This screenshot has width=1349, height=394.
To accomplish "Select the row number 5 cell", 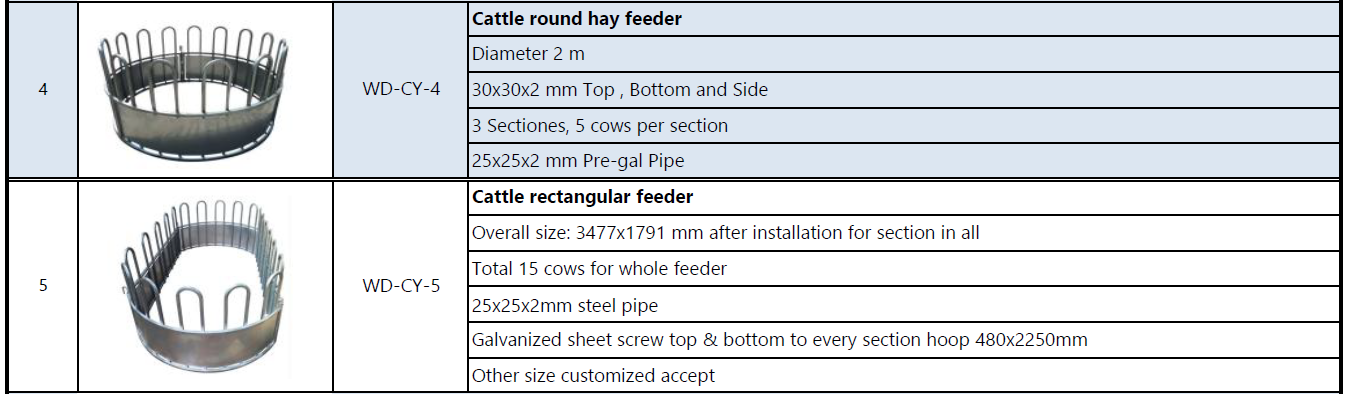I will 42,285.
